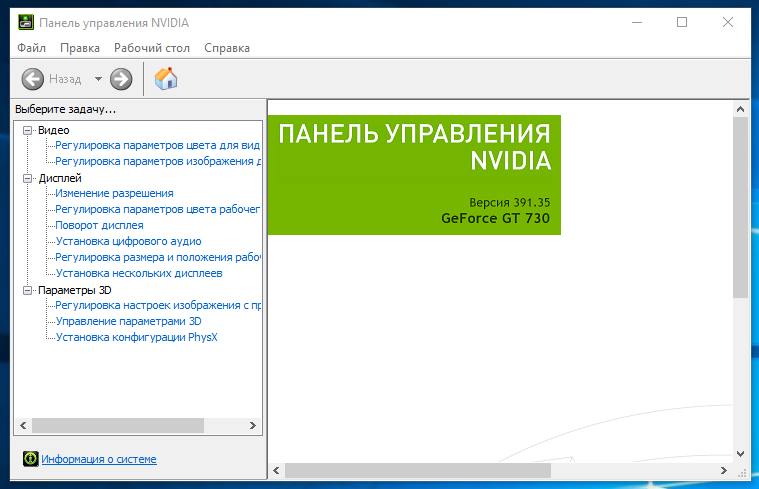
Task: Click the Back arrow icon
Action: pyautogui.click(x=32, y=79)
